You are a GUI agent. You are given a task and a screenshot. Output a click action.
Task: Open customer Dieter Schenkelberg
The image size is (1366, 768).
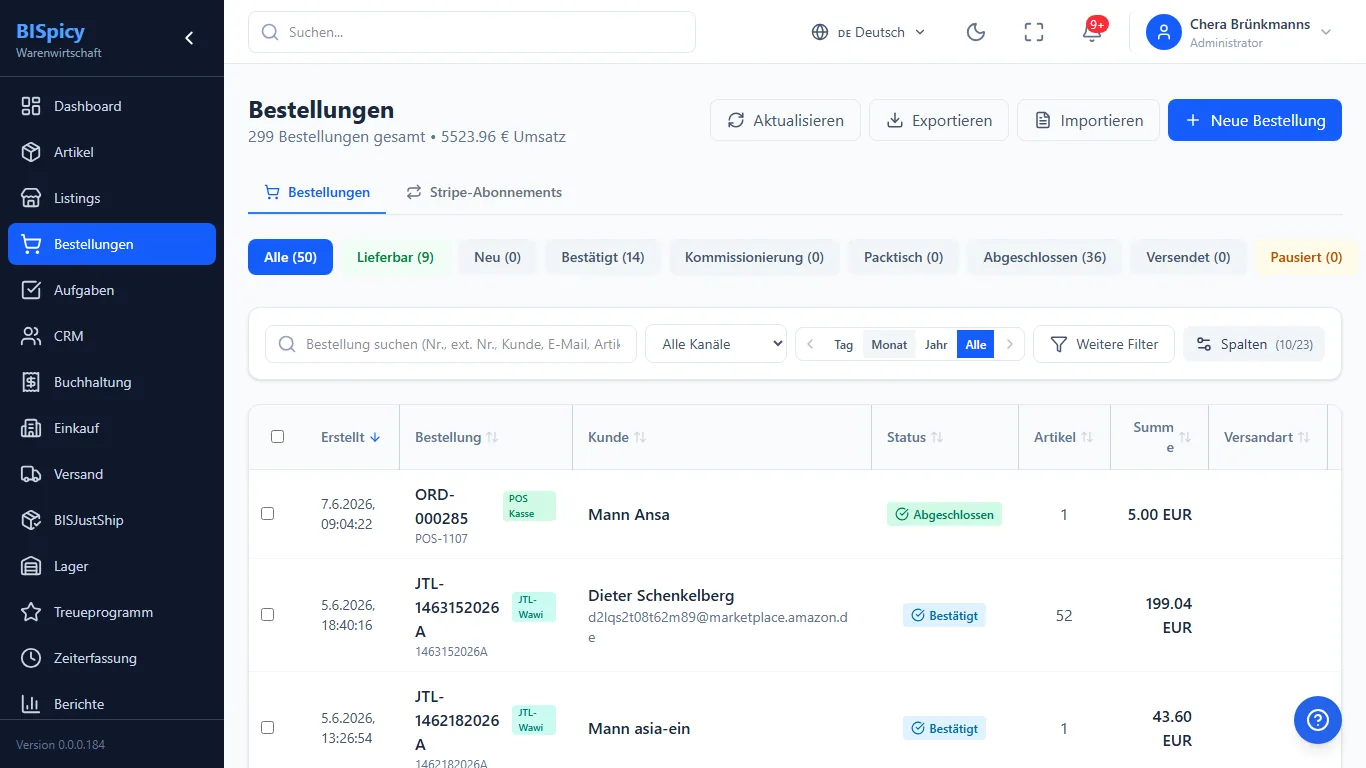click(661, 595)
